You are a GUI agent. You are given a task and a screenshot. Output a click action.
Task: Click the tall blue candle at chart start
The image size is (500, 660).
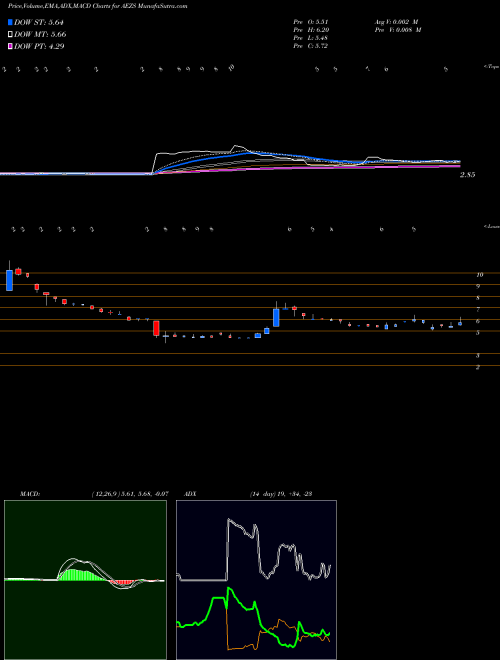(9, 280)
